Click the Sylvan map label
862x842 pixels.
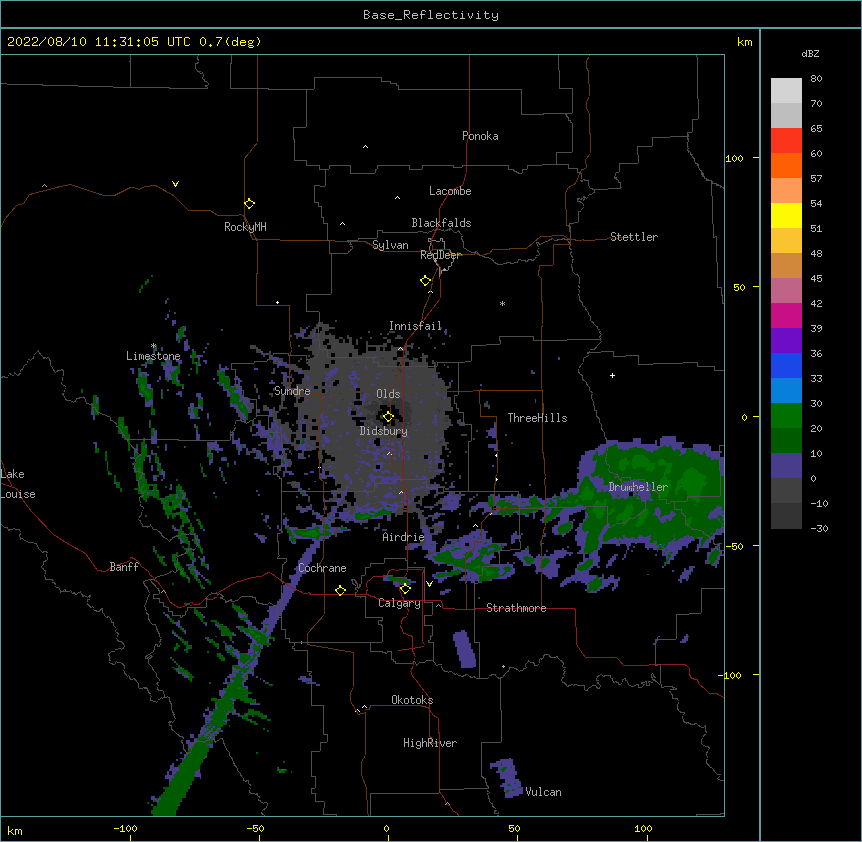[x=390, y=245]
